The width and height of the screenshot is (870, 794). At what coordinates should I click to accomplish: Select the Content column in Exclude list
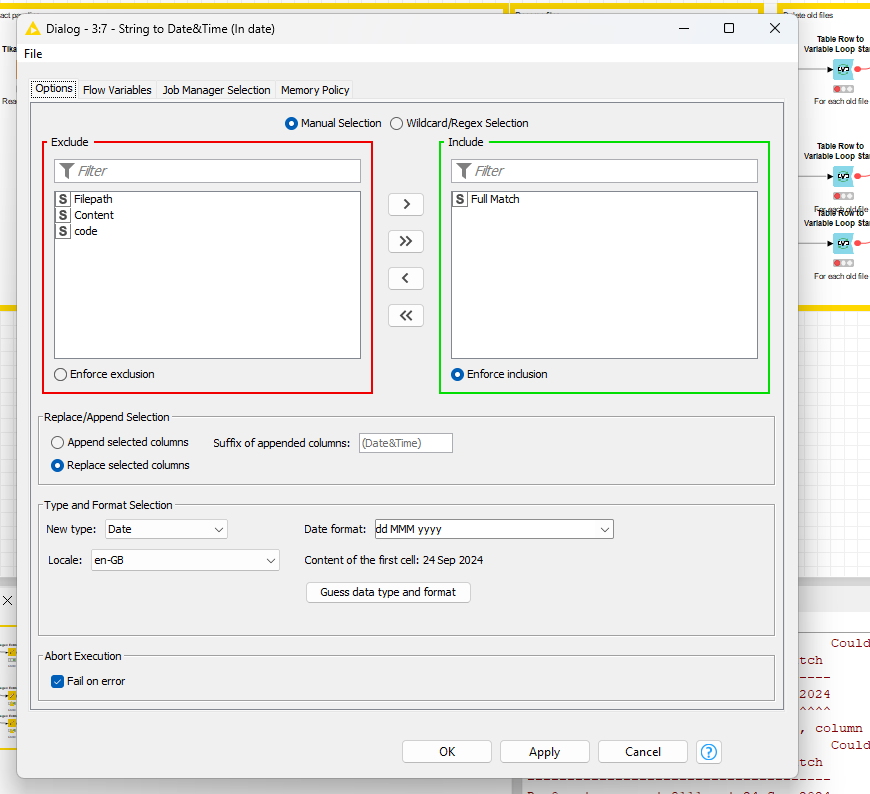coord(93,215)
